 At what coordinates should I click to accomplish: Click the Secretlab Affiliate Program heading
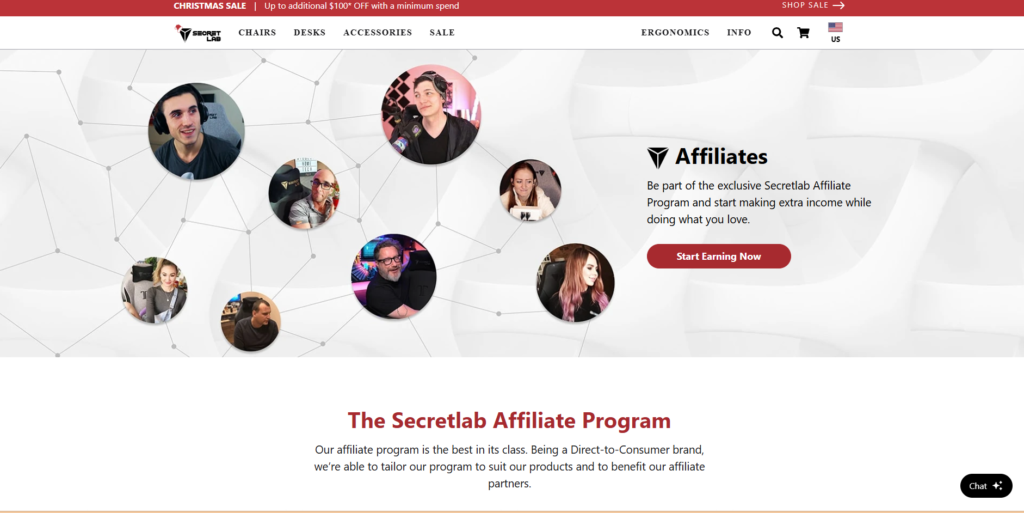[509, 420]
